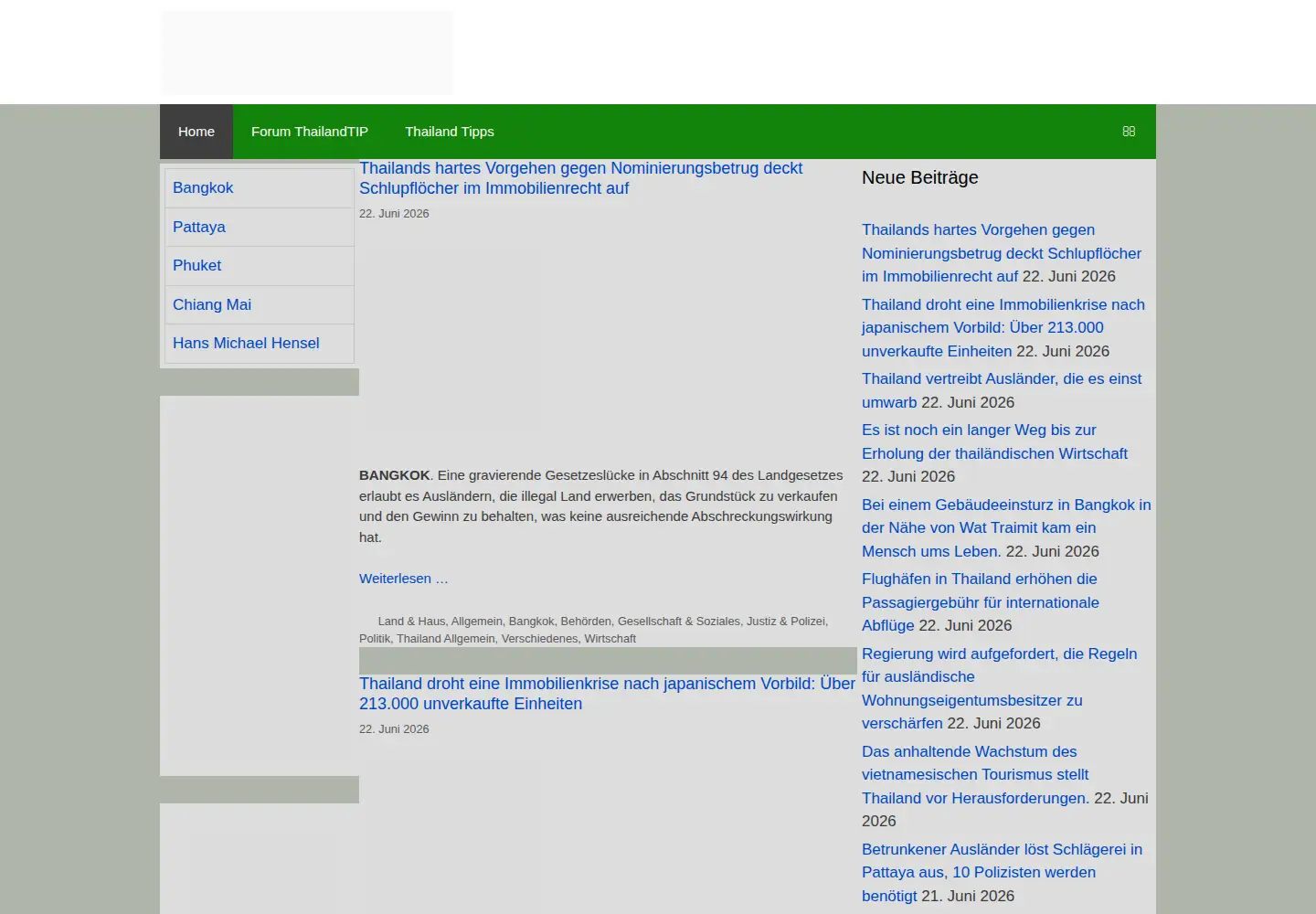Click Weiterlesen link under first article
This screenshot has width=1316, height=914.
coord(403,579)
